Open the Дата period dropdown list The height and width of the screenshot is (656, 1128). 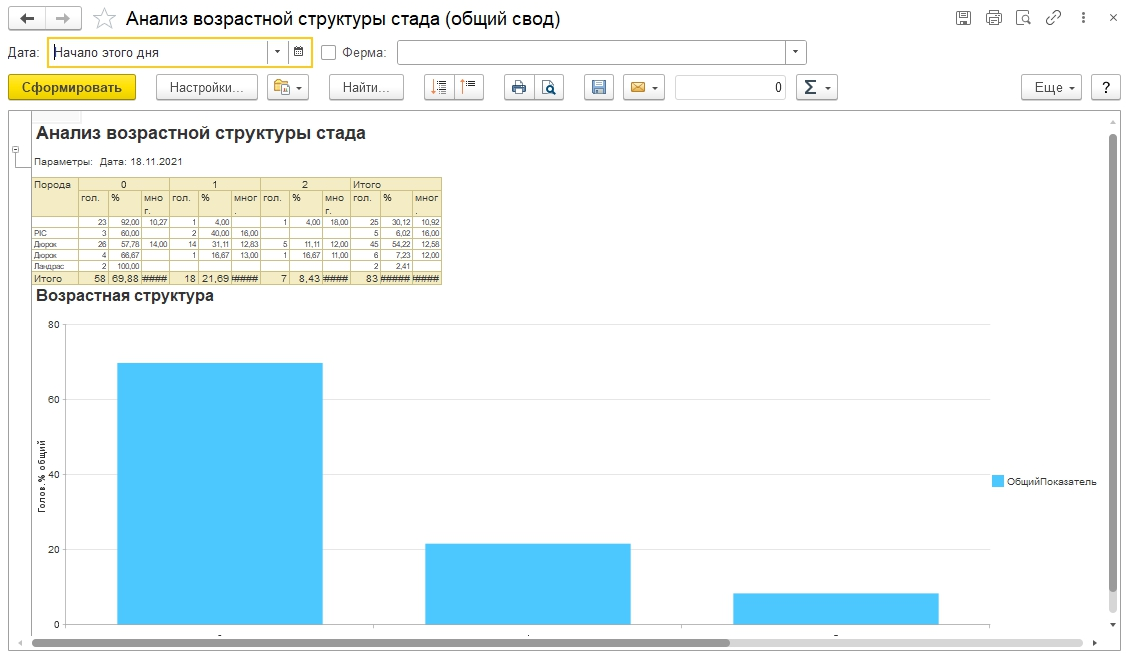pos(276,52)
